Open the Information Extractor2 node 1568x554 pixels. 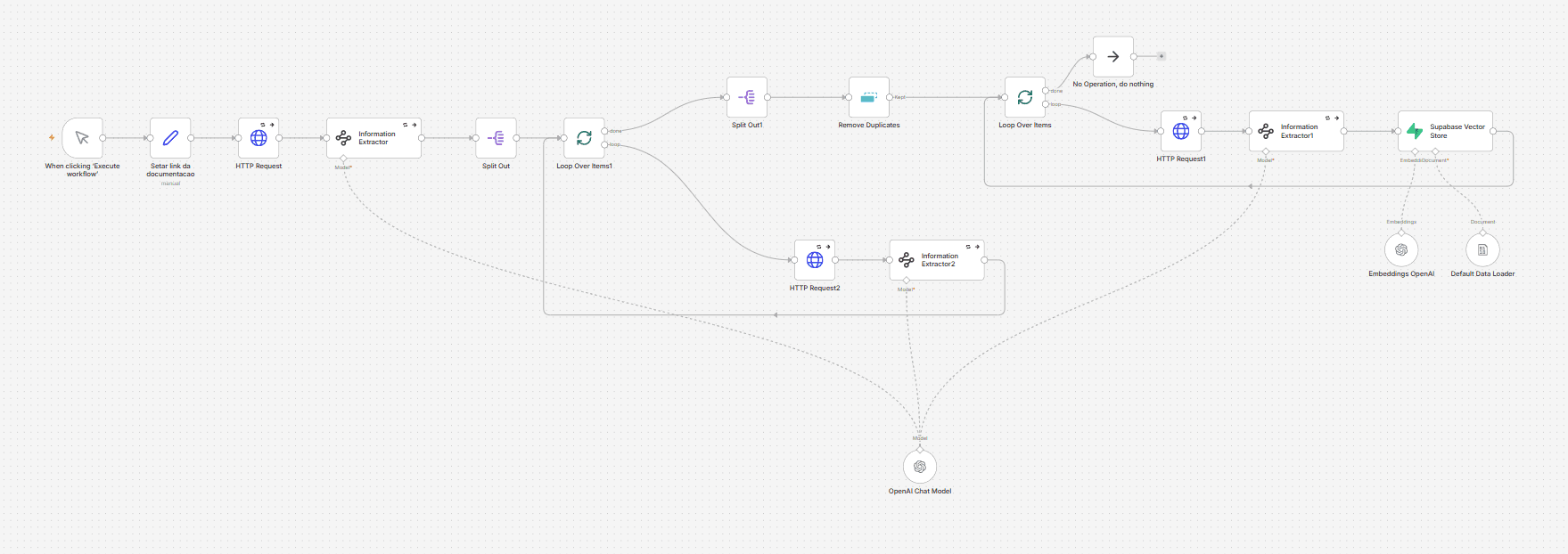pyautogui.click(x=937, y=260)
